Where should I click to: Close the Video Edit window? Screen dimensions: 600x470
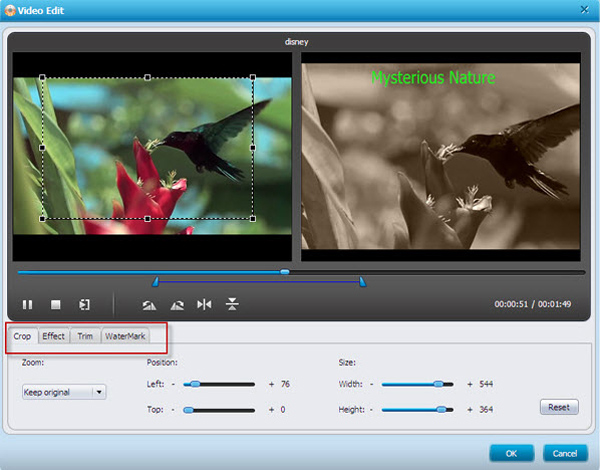tap(584, 10)
